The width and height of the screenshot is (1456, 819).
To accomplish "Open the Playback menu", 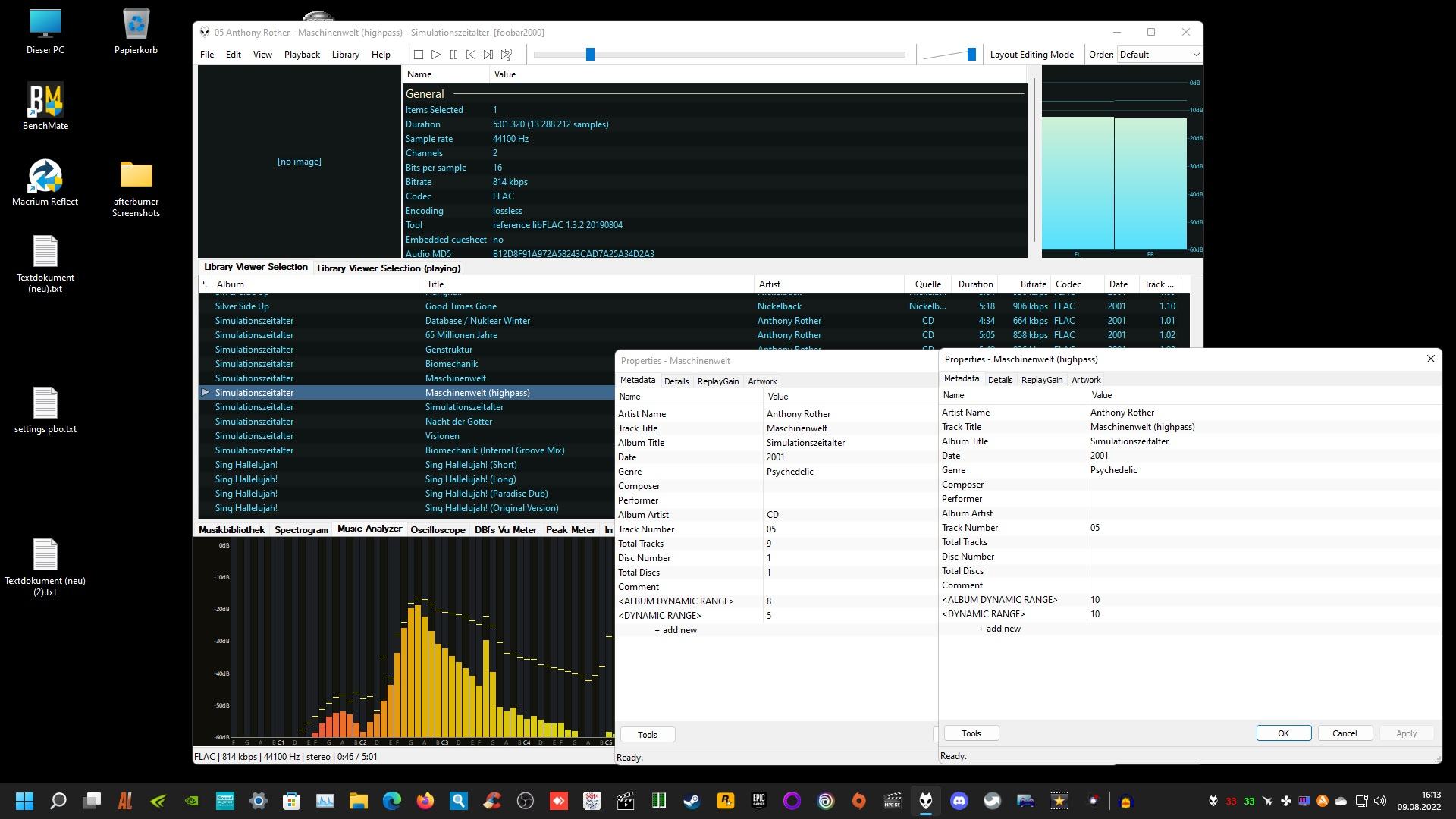I will [302, 55].
